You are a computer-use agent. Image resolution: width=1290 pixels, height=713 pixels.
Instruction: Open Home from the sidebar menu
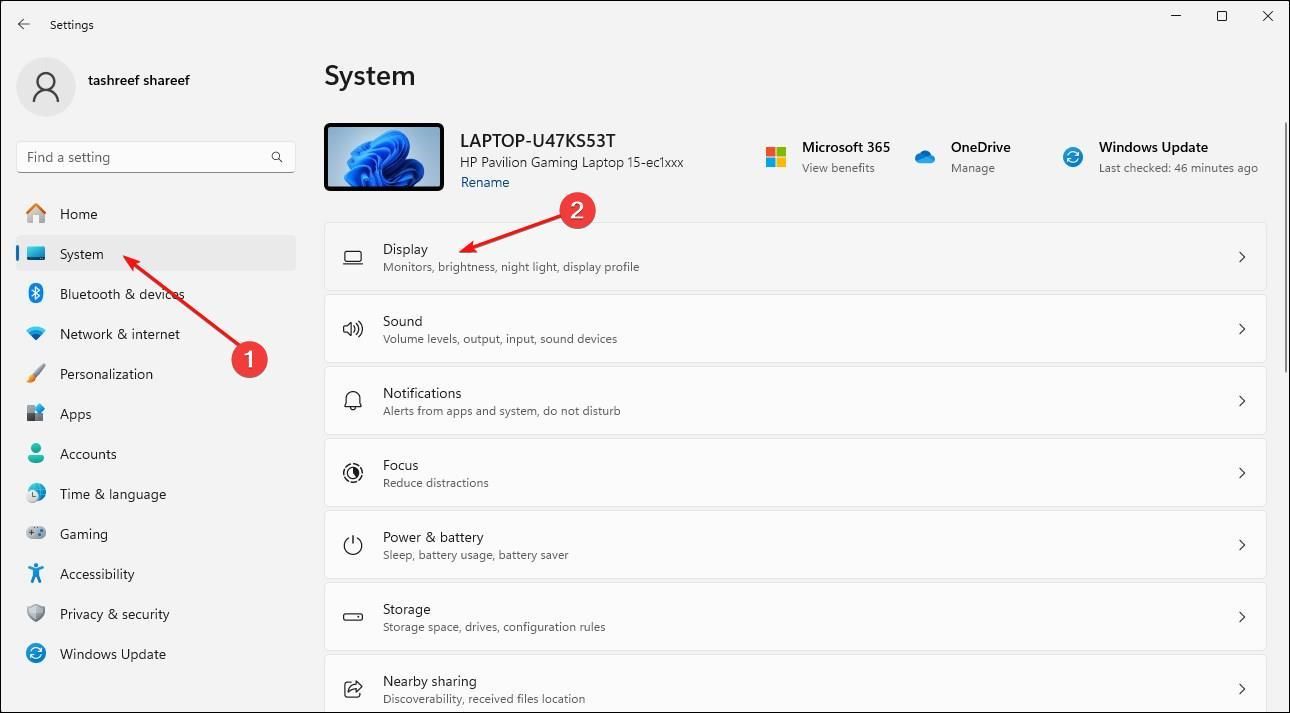[78, 213]
